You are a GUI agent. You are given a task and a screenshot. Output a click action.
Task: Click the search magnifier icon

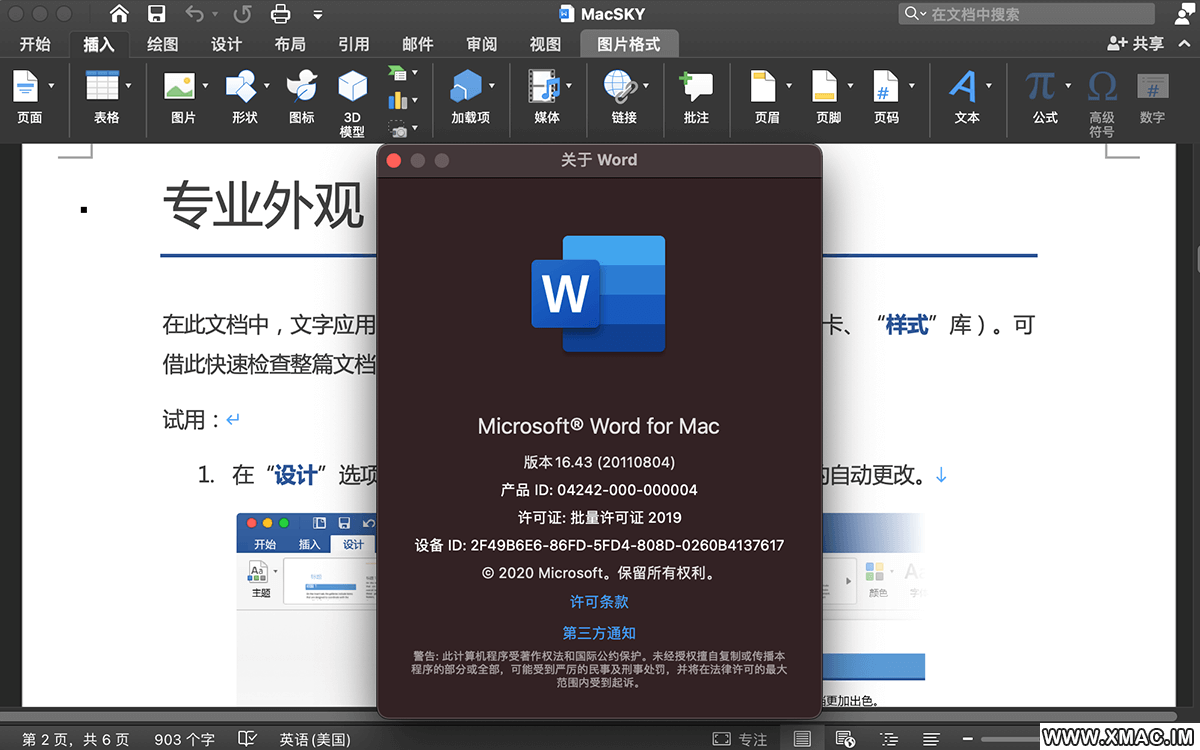[x=913, y=14]
